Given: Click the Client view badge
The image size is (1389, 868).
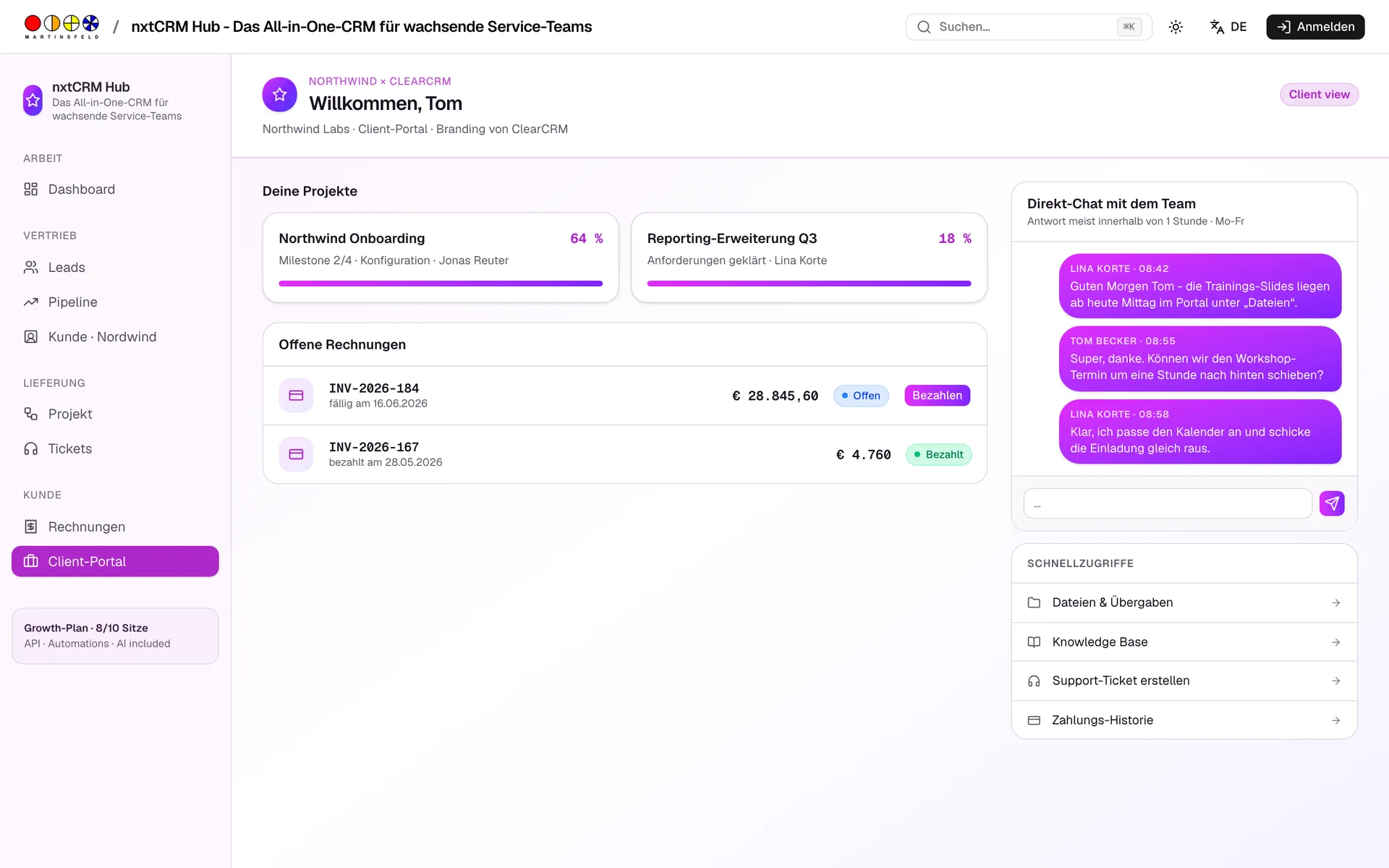Looking at the screenshot, I should pos(1319,95).
